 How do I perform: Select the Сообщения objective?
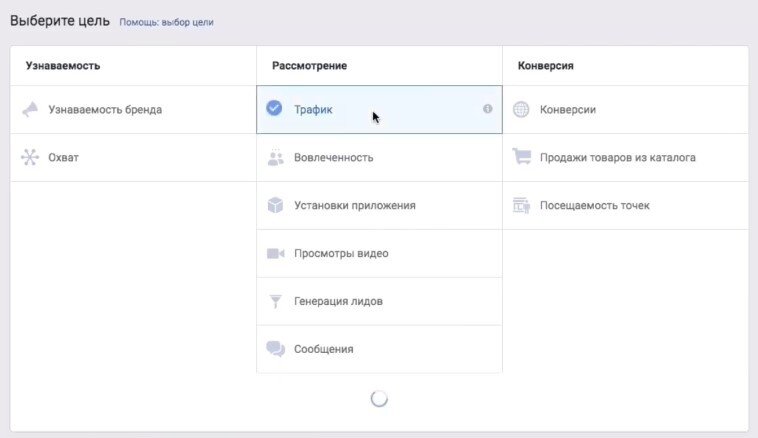click(x=379, y=349)
